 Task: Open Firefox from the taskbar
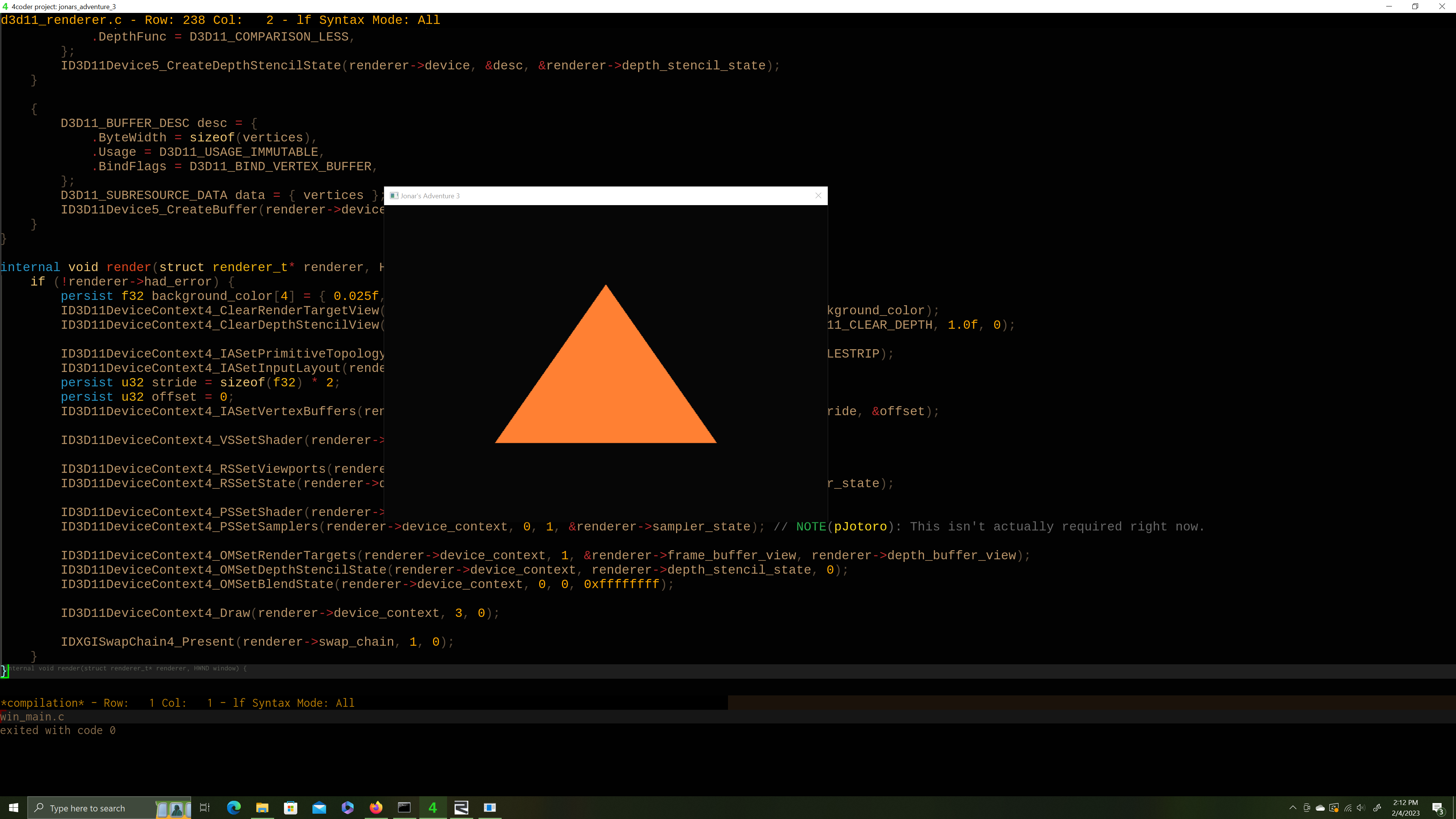(376, 808)
